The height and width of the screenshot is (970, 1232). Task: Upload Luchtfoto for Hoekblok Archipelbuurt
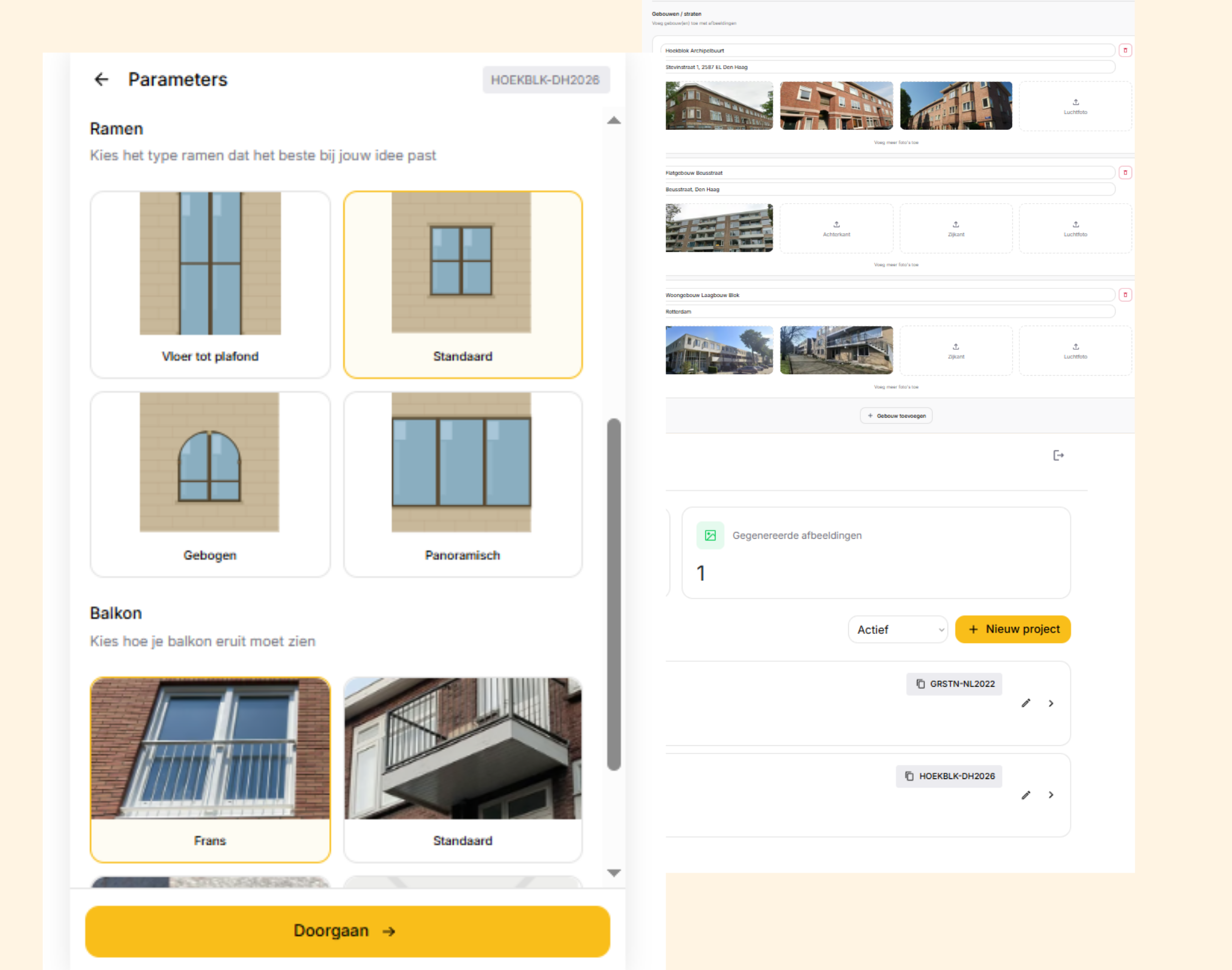(x=1075, y=106)
